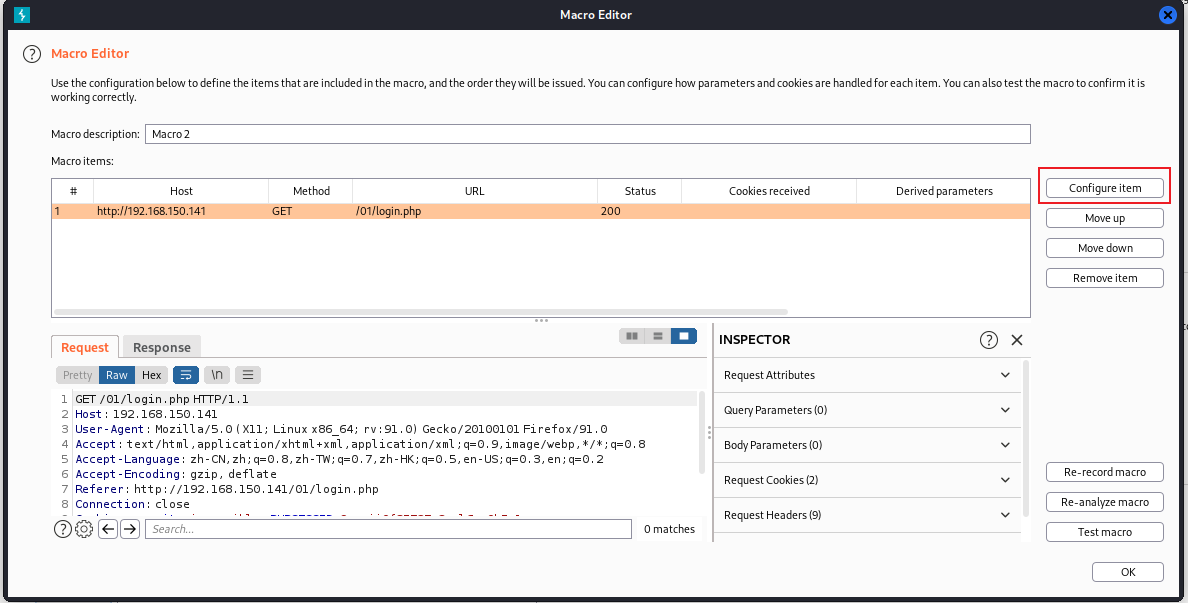Image resolution: width=1188 pixels, height=603 pixels.
Task: Click the Inspector help question mark
Action: (x=988, y=340)
